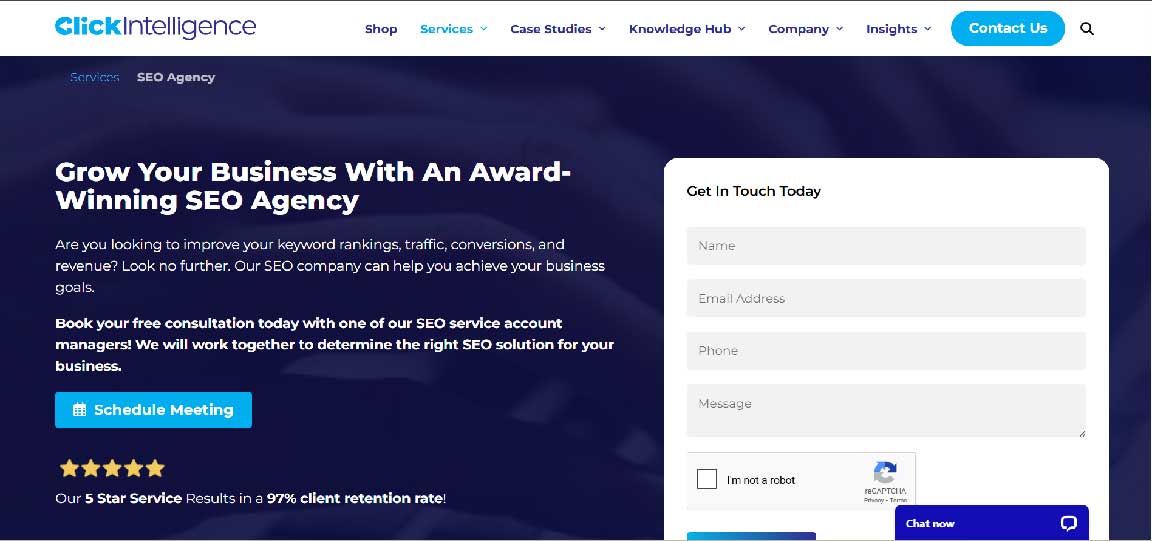Image resolution: width=1152 pixels, height=541 pixels.
Task: Click the Message text area
Action: [x=885, y=410]
